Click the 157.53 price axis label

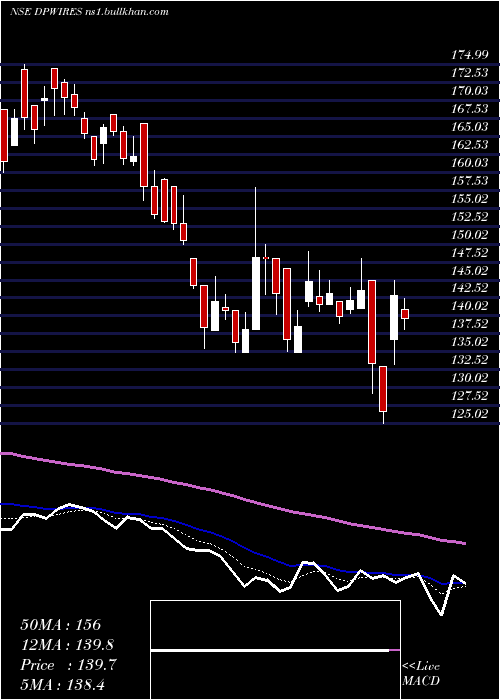470,181
